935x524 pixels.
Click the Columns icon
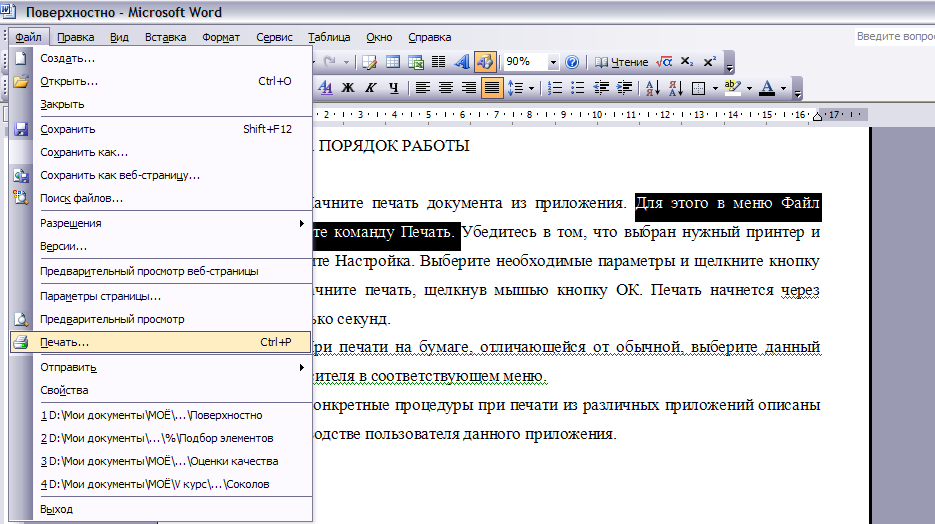[438, 62]
